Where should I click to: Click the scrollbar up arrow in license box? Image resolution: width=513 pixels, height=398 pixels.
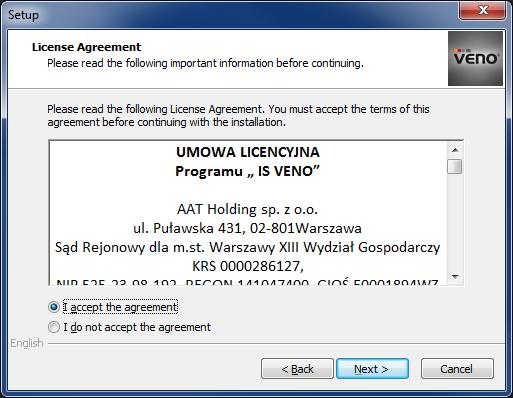pyautogui.click(x=455, y=150)
